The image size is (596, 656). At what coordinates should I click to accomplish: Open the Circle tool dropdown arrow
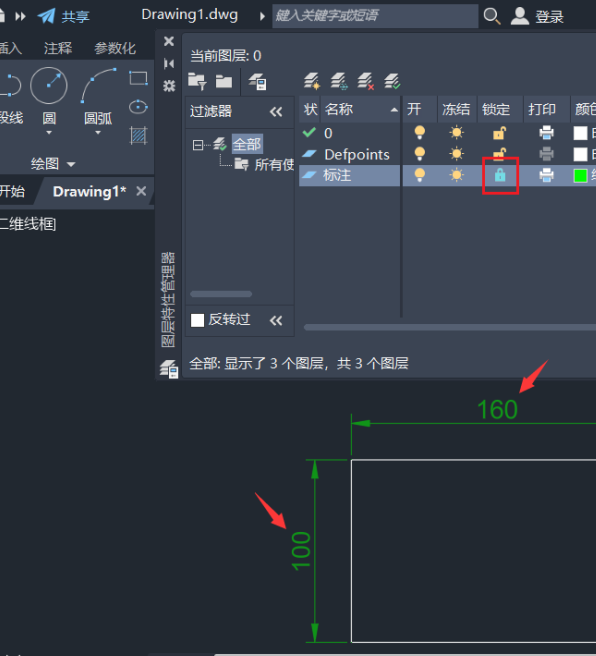[x=49, y=133]
